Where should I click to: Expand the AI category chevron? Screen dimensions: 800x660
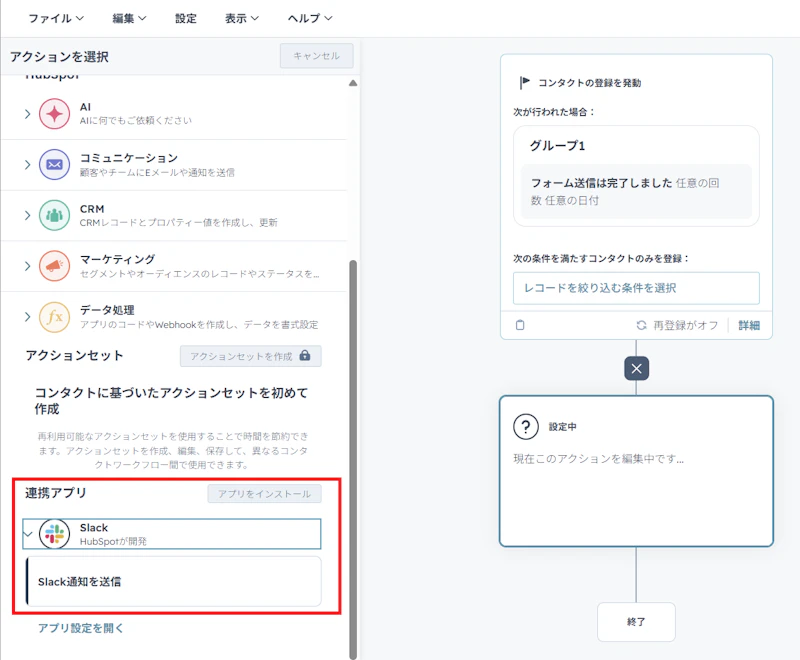tap(28, 114)
